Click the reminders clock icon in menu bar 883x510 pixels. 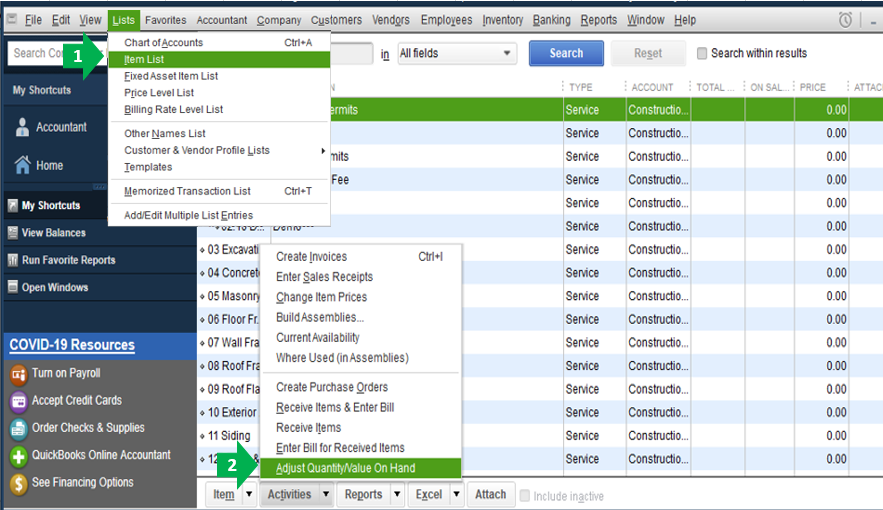click(845, 20)
